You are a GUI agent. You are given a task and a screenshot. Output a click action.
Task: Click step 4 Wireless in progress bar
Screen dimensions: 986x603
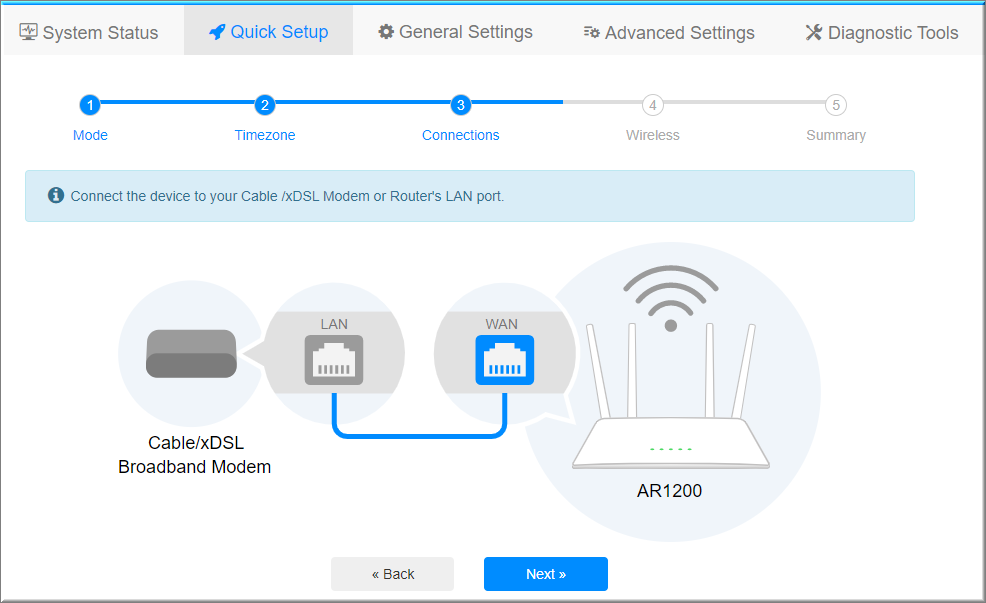point(652,105)
